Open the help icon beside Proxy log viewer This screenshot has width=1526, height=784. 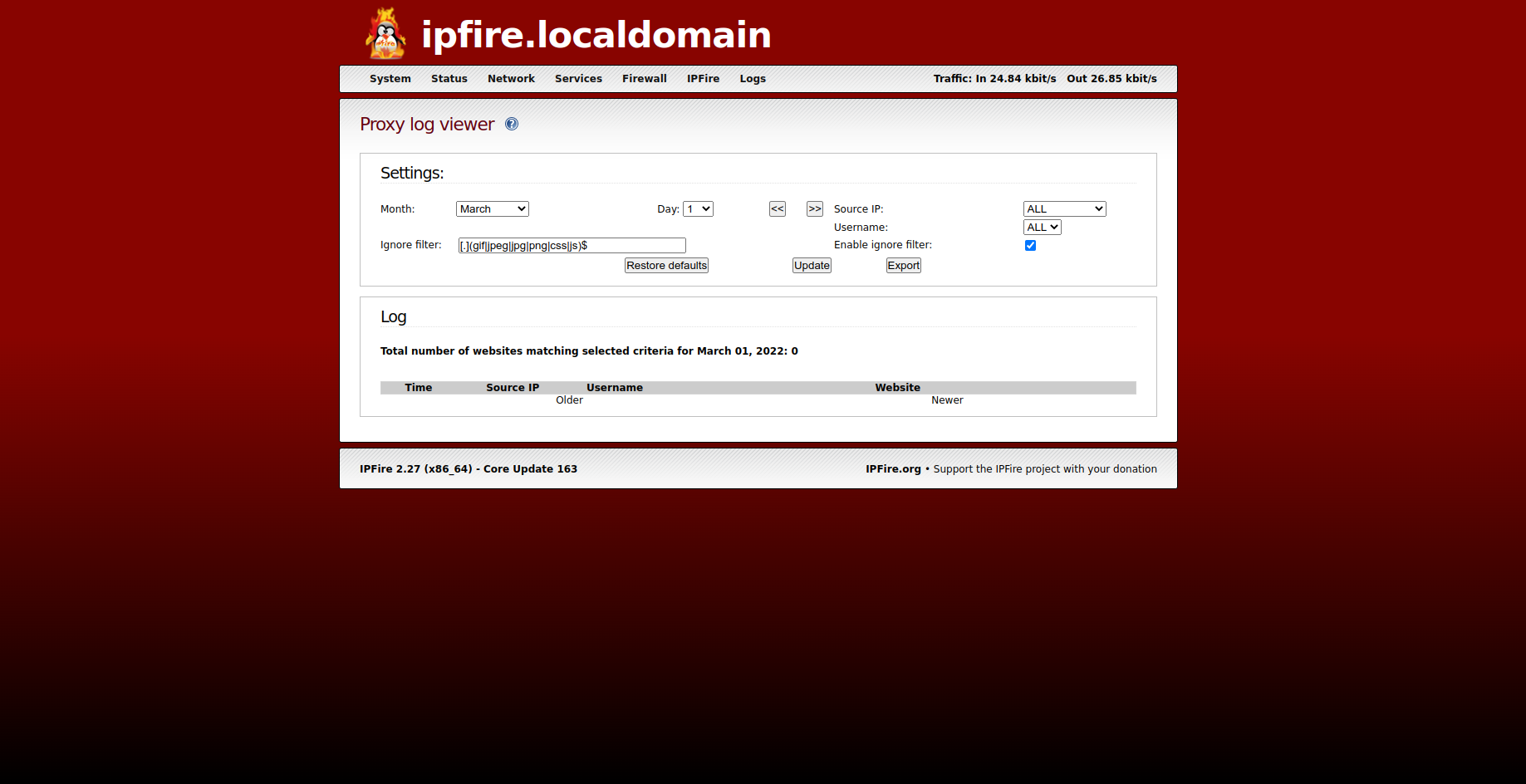click(x=512, y=124)
